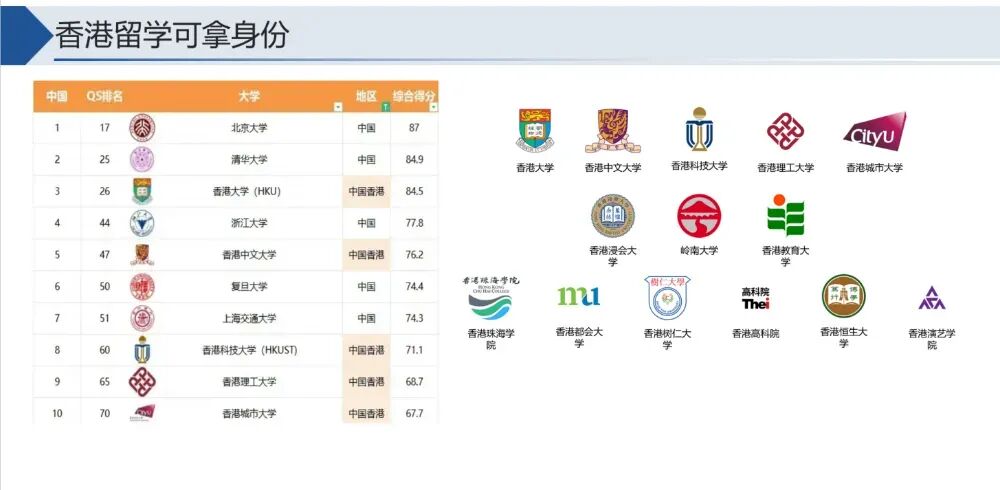Click the 高科院 Thei logo

click(x=755, y=298)
